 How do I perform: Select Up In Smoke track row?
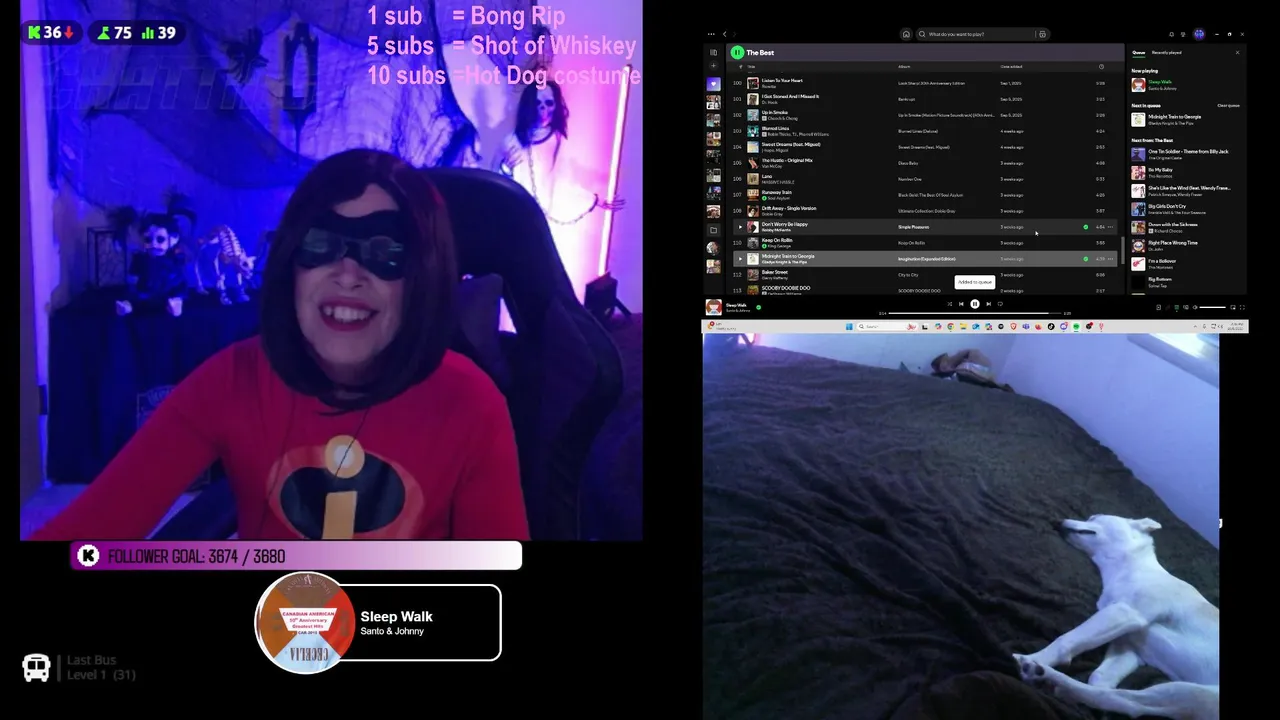pos(925,115)
